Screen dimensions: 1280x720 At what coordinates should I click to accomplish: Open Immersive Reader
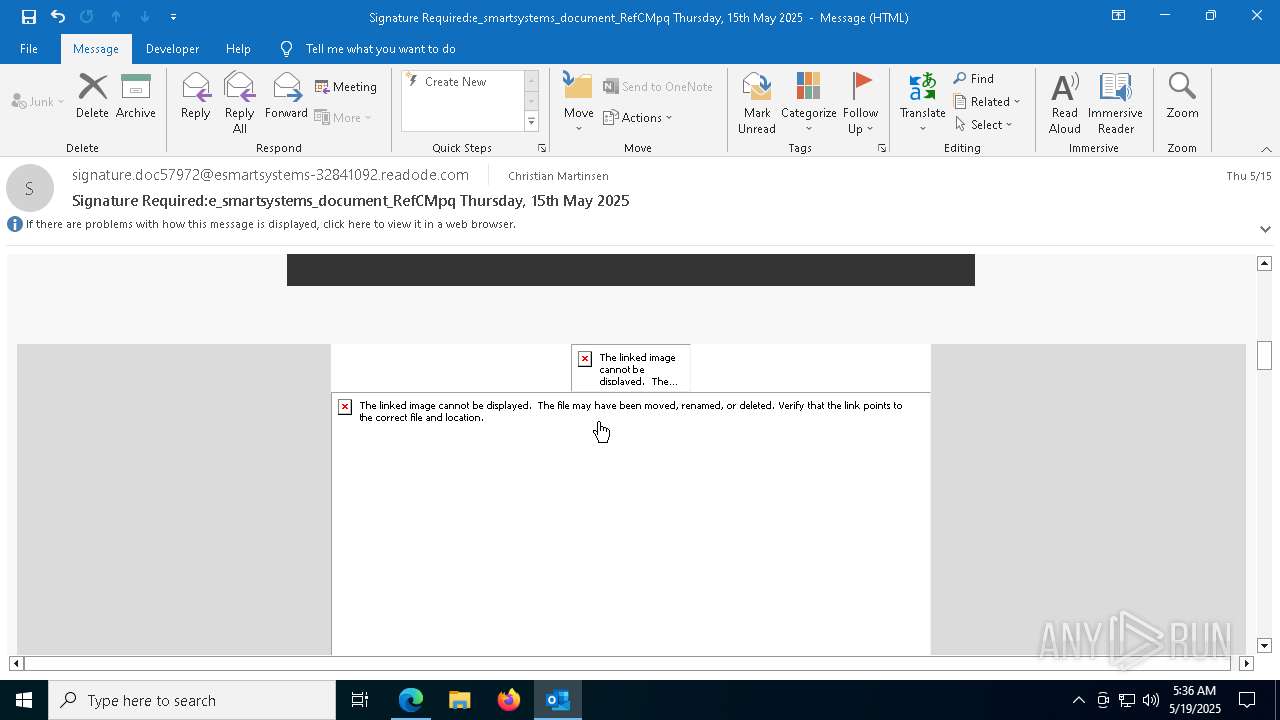(x=1115, y=102)
